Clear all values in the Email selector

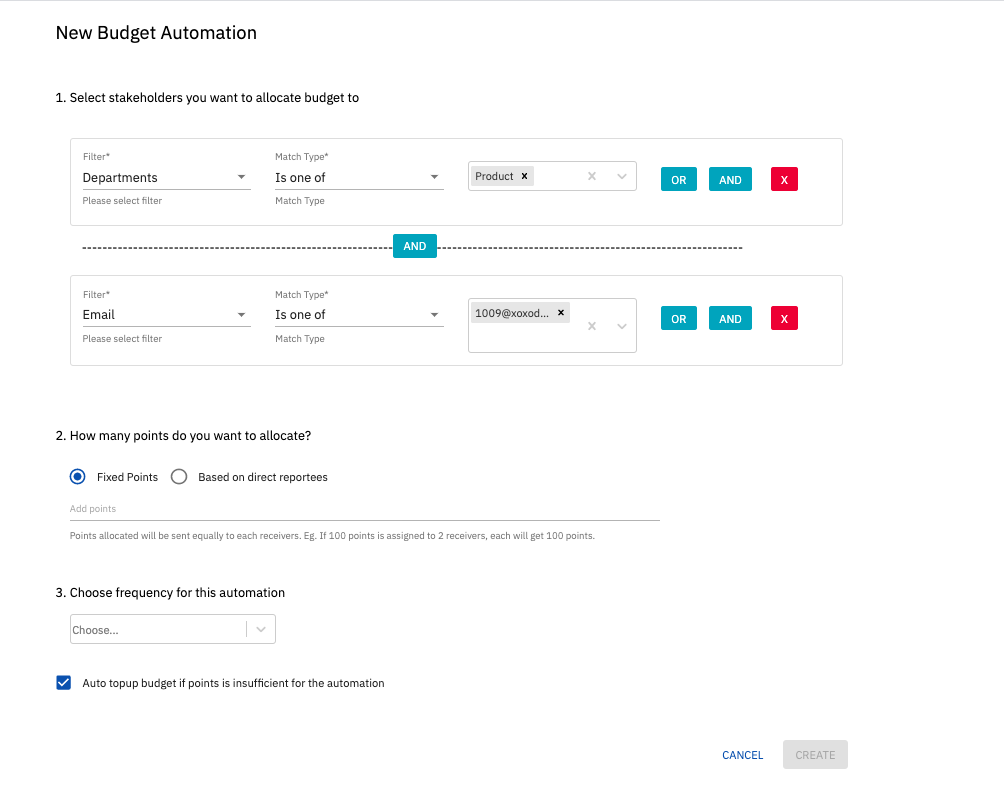tap(592, 326)
